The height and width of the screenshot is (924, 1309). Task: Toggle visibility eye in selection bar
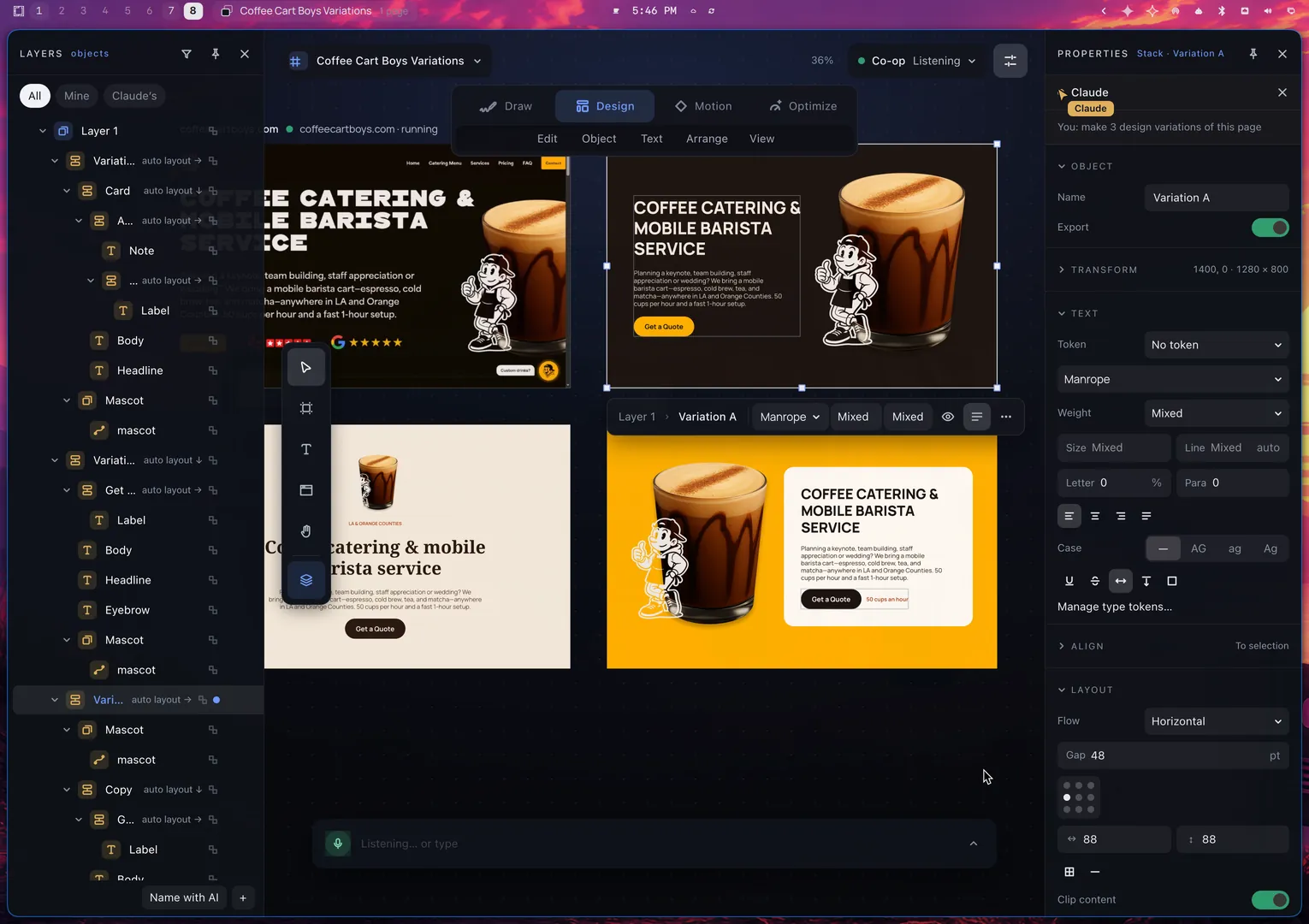(x=948, y=417)
